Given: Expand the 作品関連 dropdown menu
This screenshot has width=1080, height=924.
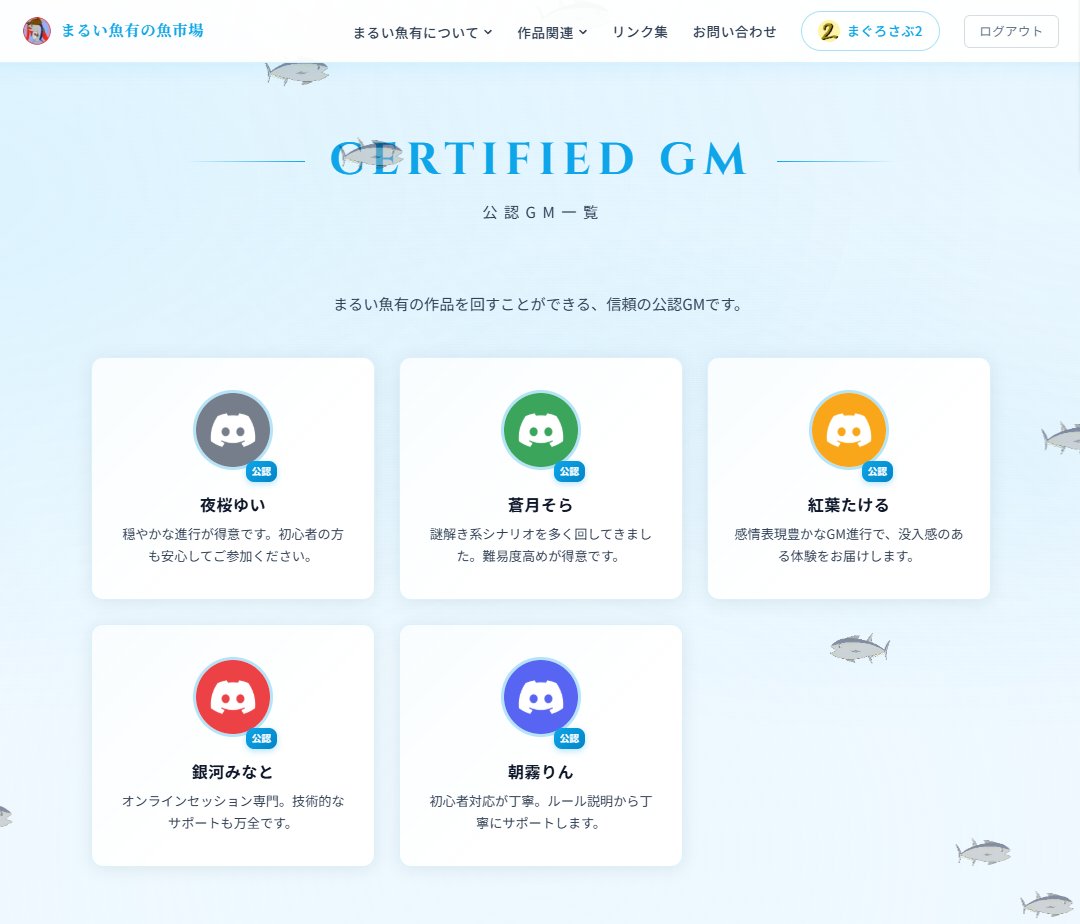Looking at the screenshot, I should [x=552, y=32].
